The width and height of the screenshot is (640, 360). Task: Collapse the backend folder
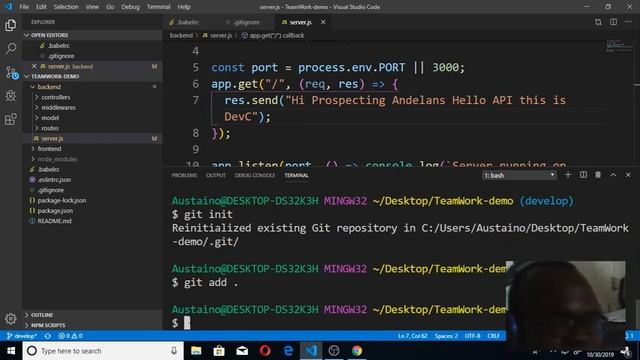click(93, 87)
